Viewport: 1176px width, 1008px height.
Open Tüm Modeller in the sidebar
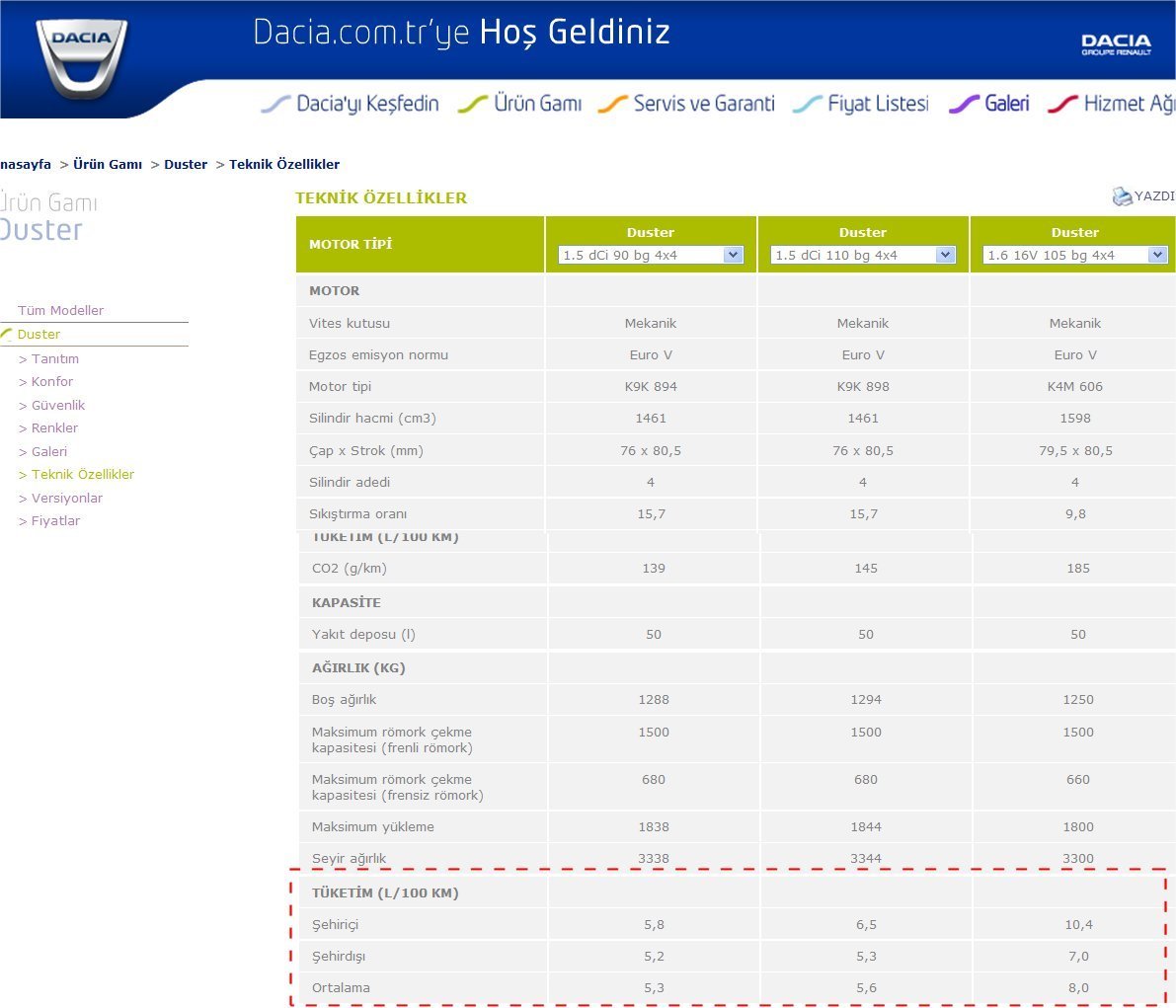click(x=60, y=310)
